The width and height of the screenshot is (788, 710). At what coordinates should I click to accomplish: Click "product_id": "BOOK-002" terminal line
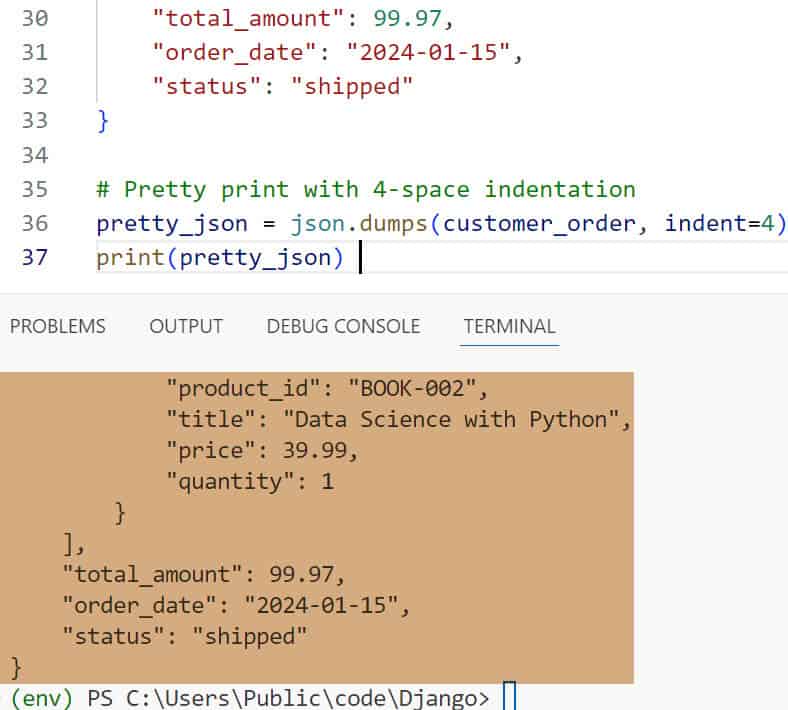click(327, 389)
